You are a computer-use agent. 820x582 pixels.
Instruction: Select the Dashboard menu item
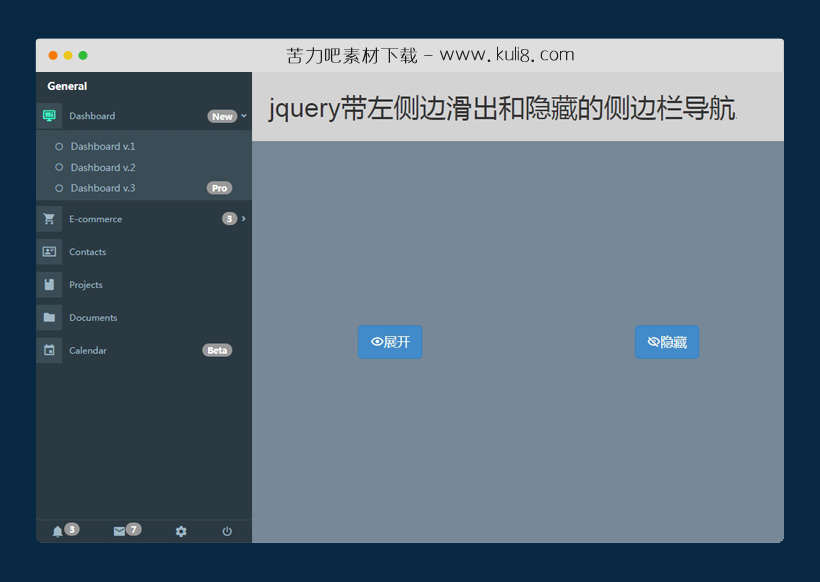pos(94,115)
